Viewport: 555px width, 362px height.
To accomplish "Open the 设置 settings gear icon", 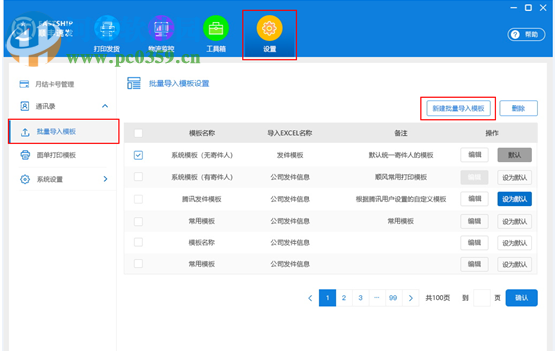I will point(269,28).
